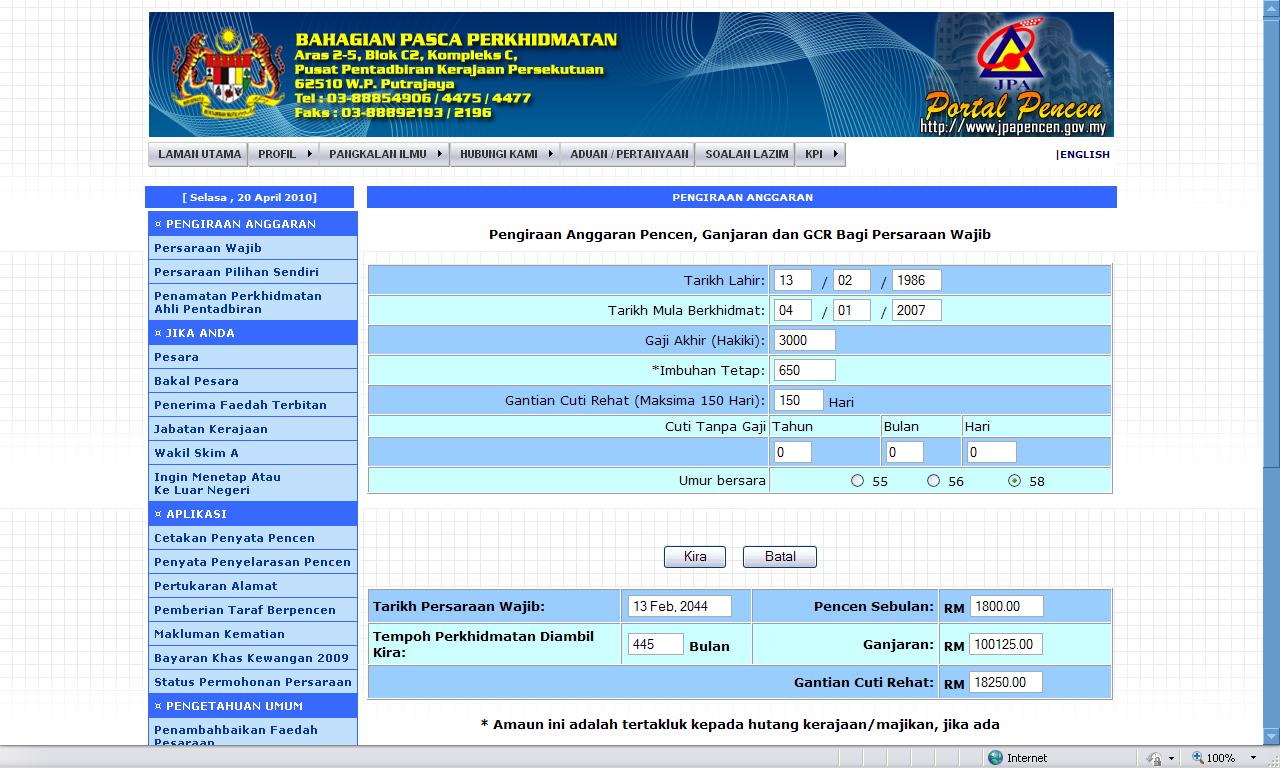Open Persaraan Pilihan Sendiri link
The image size is (1280, 768).
tap(236, 272)
